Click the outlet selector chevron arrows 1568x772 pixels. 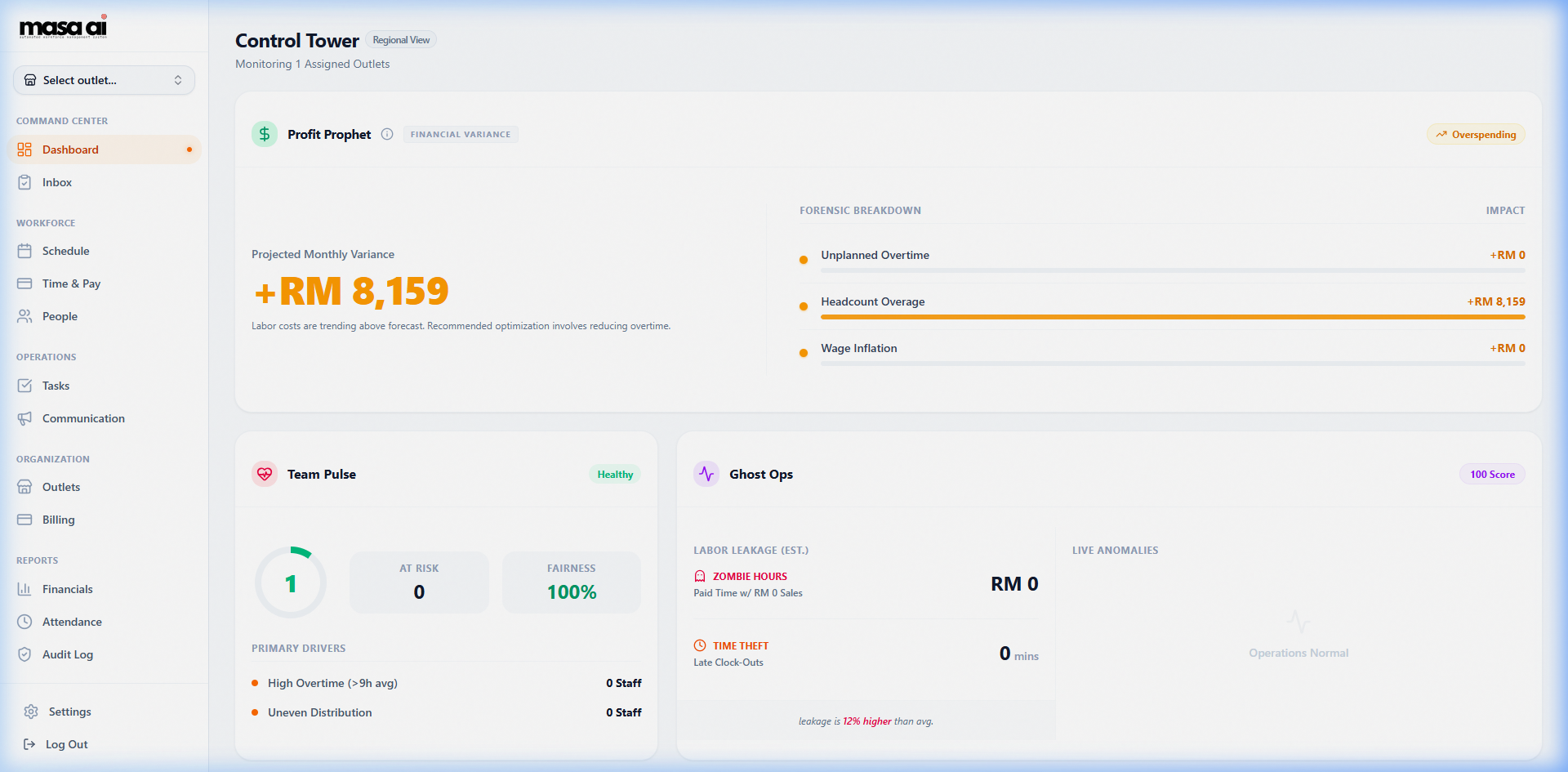(x=178, y=80)
